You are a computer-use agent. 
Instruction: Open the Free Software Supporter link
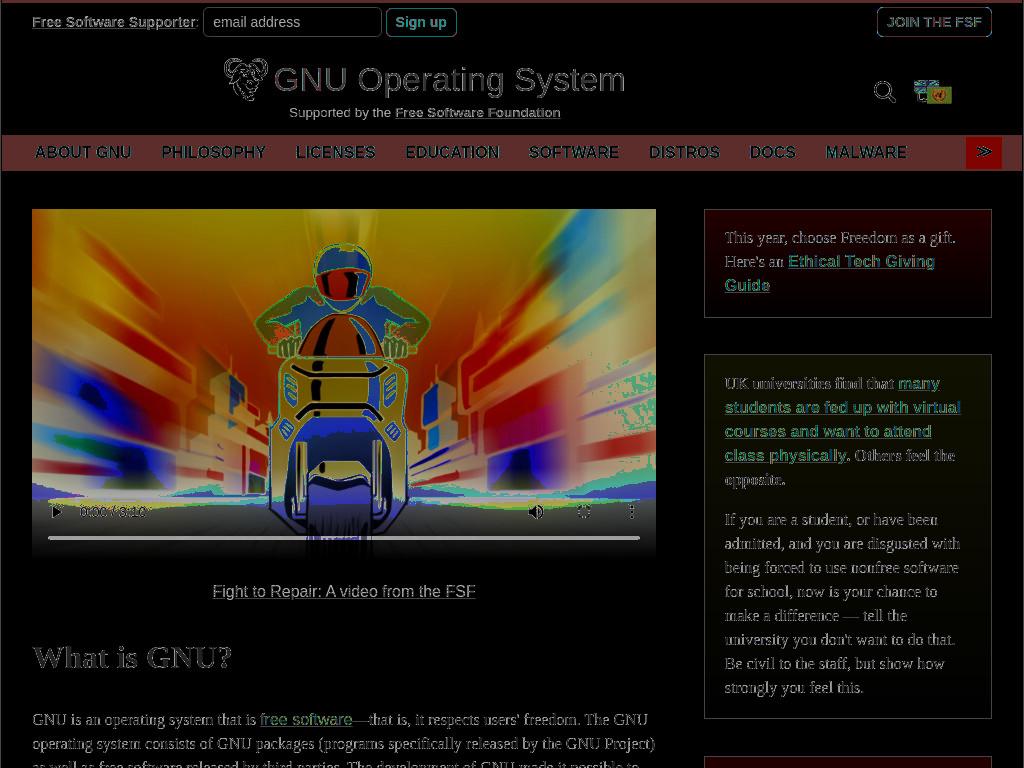tap(114, 22)
